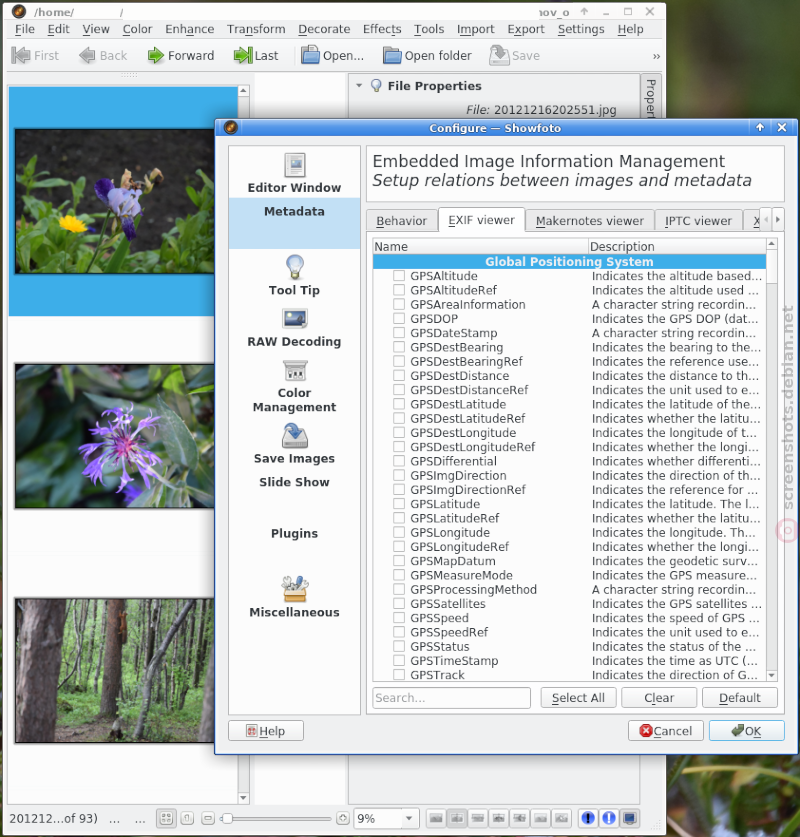This screenshot has height=837, width=800.
Task: Click the Save toolbar button
Action: 514,56
